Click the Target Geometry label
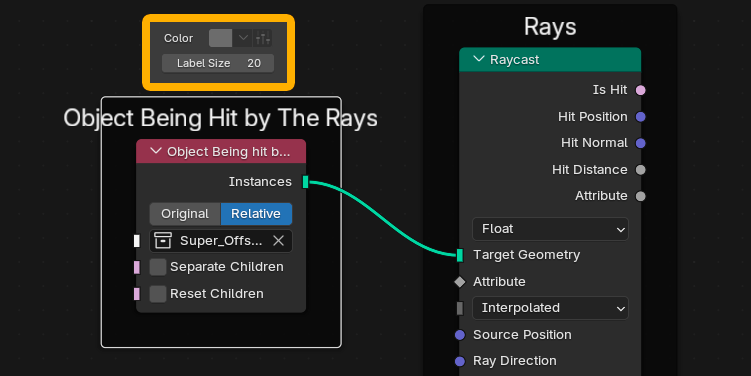 click(x=526, y=255)
